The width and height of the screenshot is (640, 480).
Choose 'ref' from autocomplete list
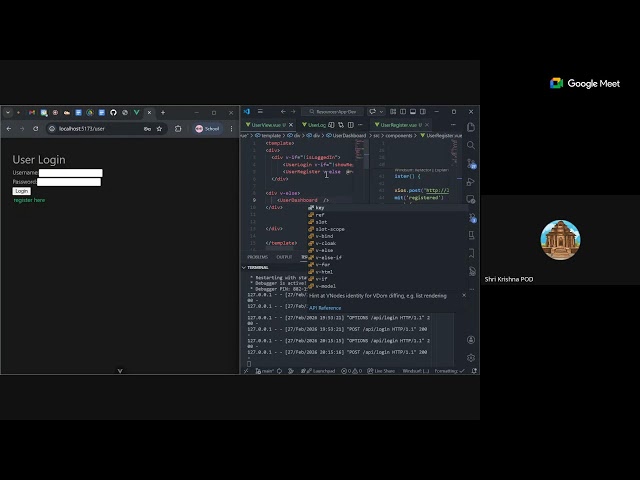pos(387,215)
